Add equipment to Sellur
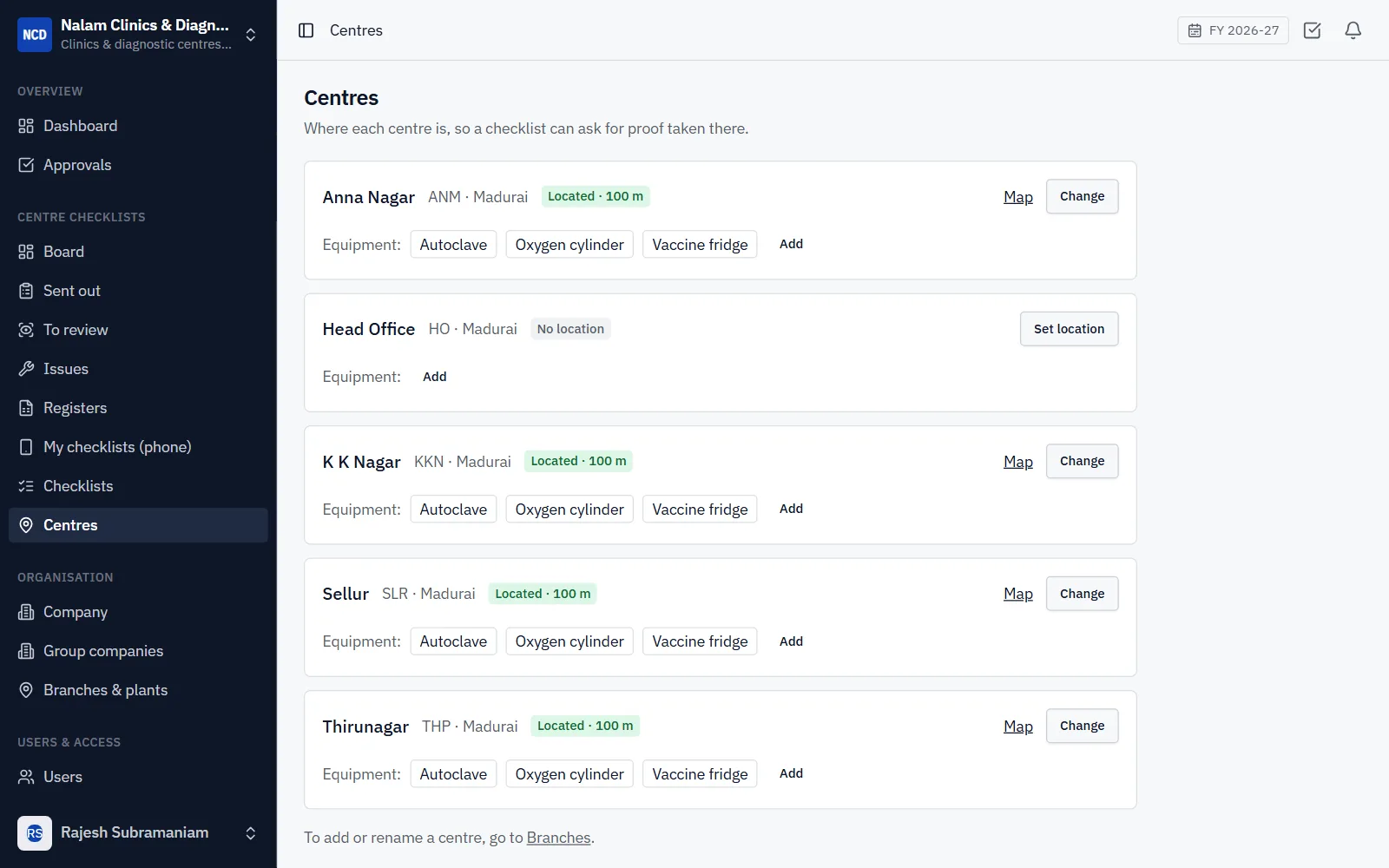The width and height of the screenshot is (1389, 868). pyautogui.click(x=791, y=641)
